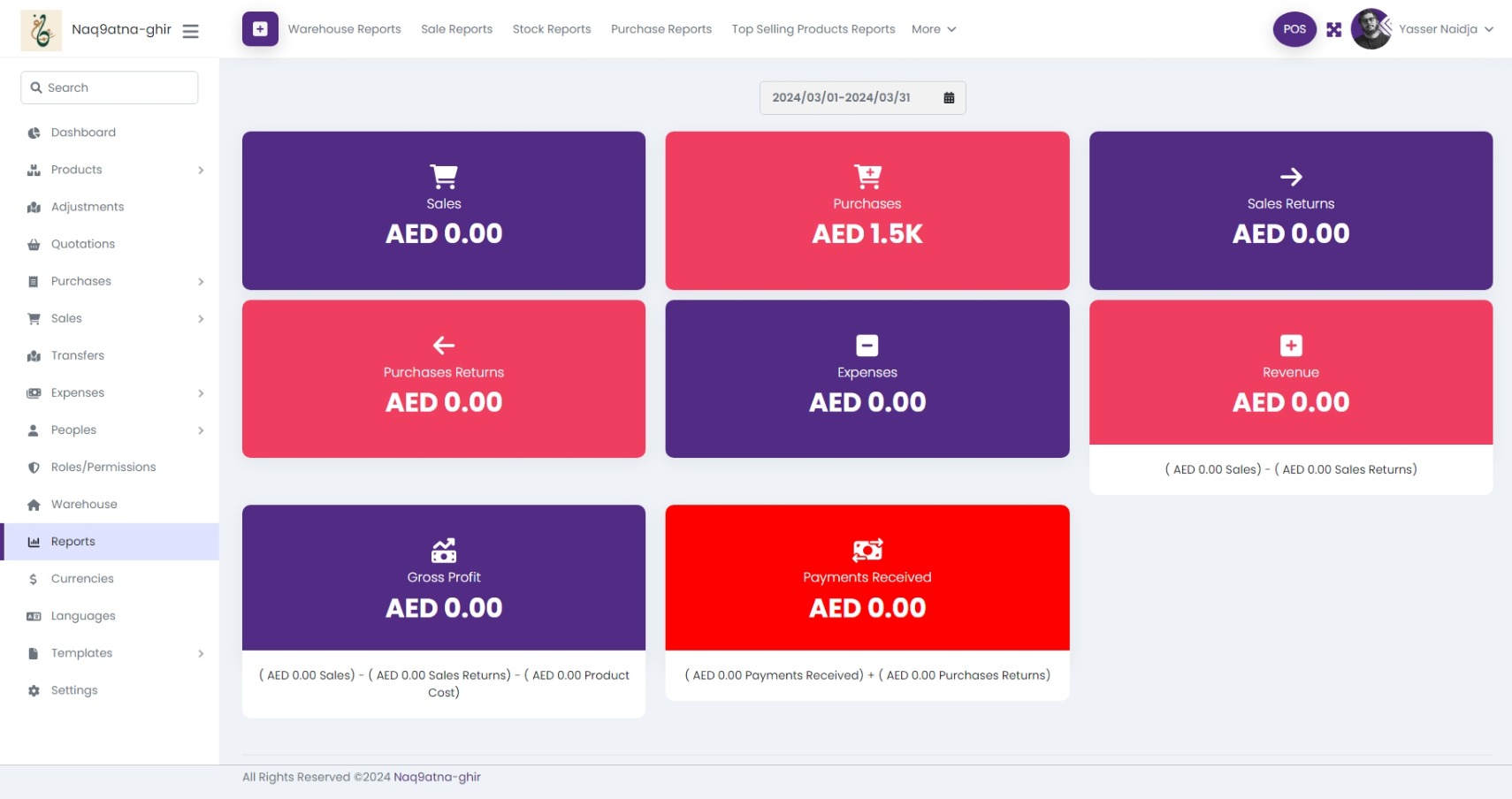Switch to Warehouse Reports tab

tap(344, 29)
